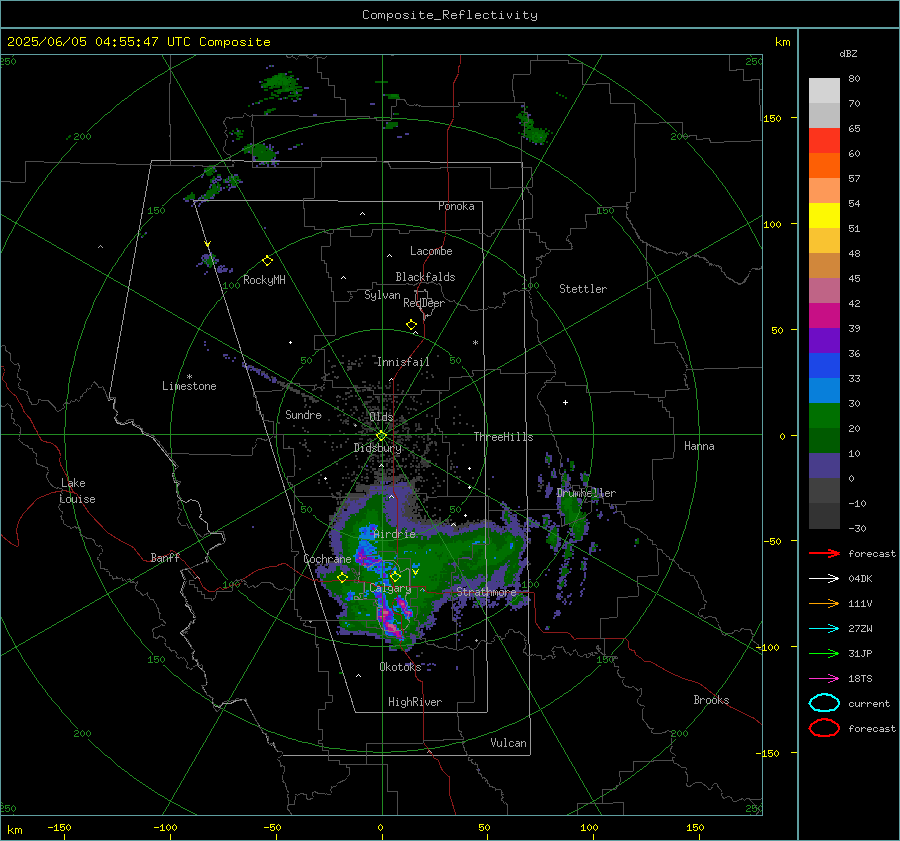The image size is (900, 841).
Task: Click yellow diamond marker south of RedDeer
Action: tap(411, 324)
